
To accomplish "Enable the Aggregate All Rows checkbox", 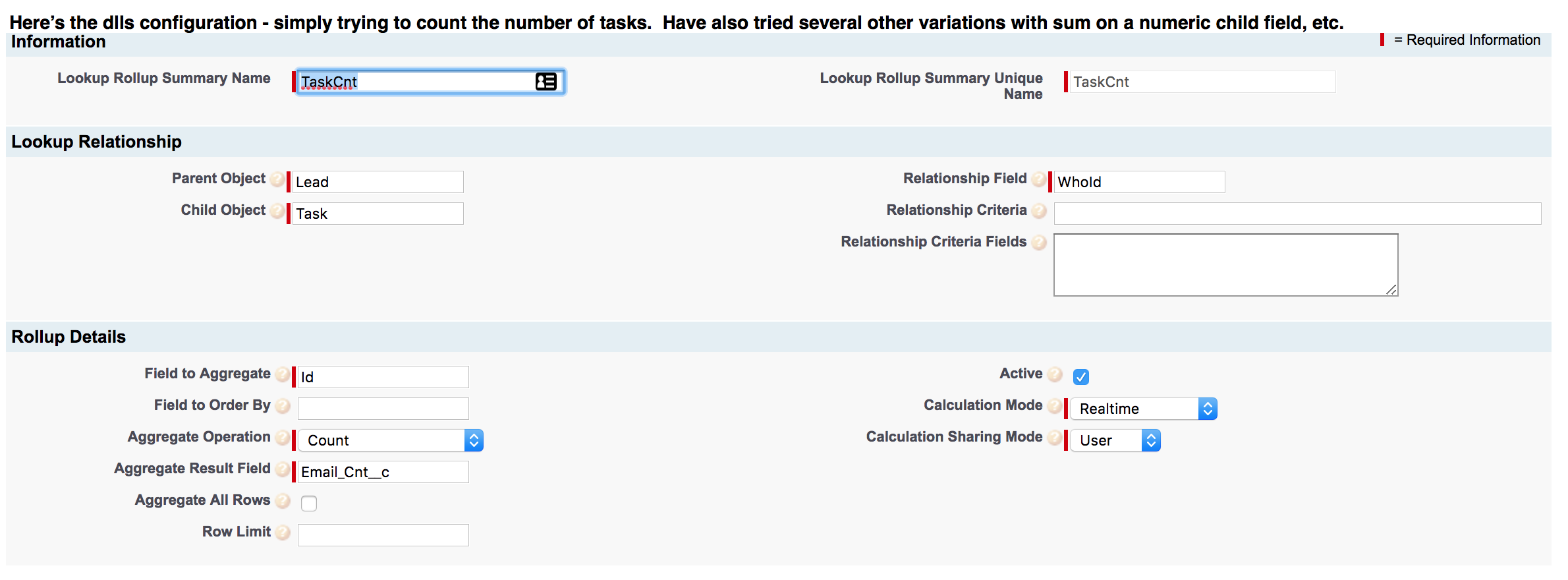I will [x=309, y=503].
